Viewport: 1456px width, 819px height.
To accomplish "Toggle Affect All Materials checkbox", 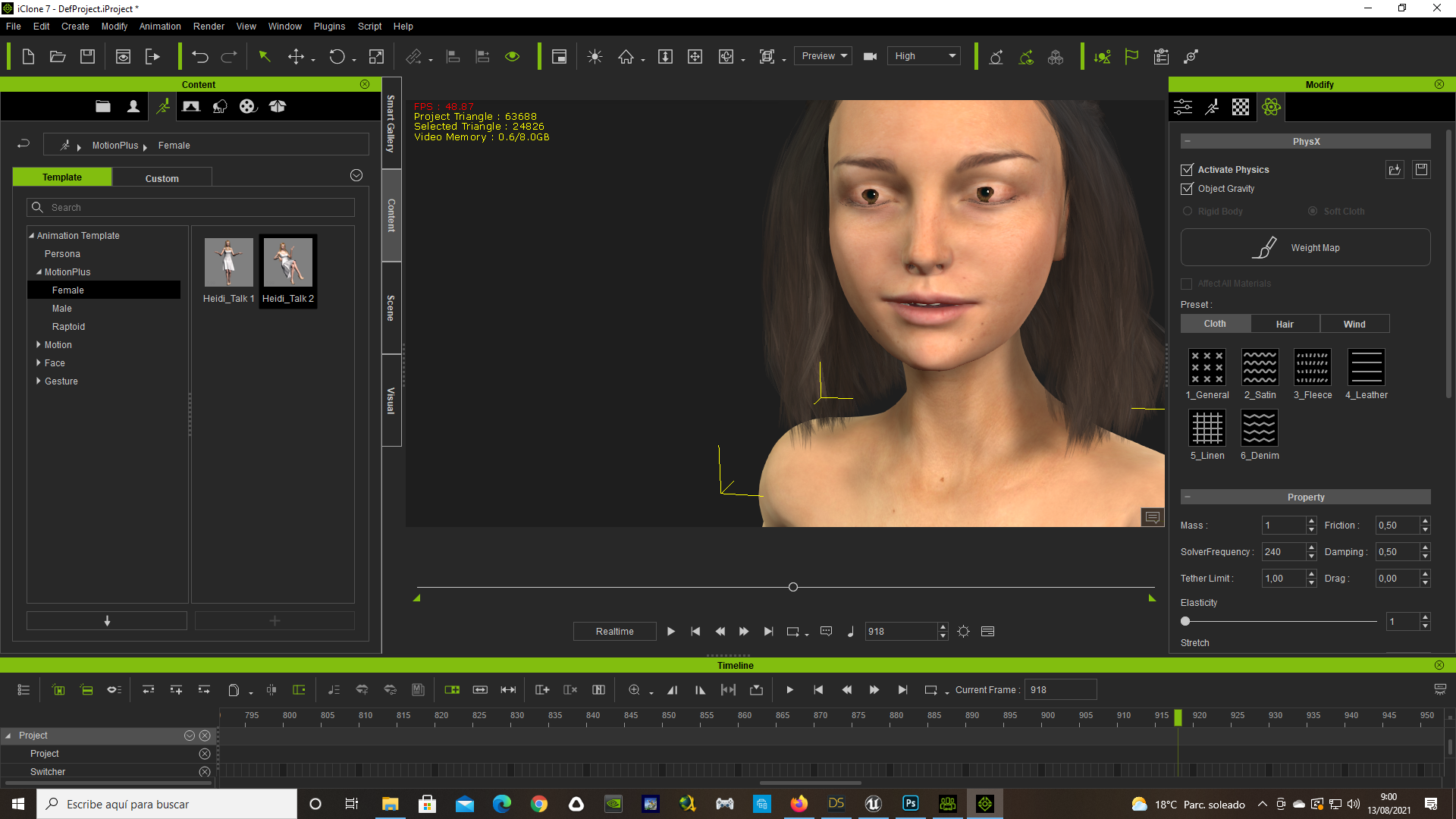I will (x=1187, y=284).
